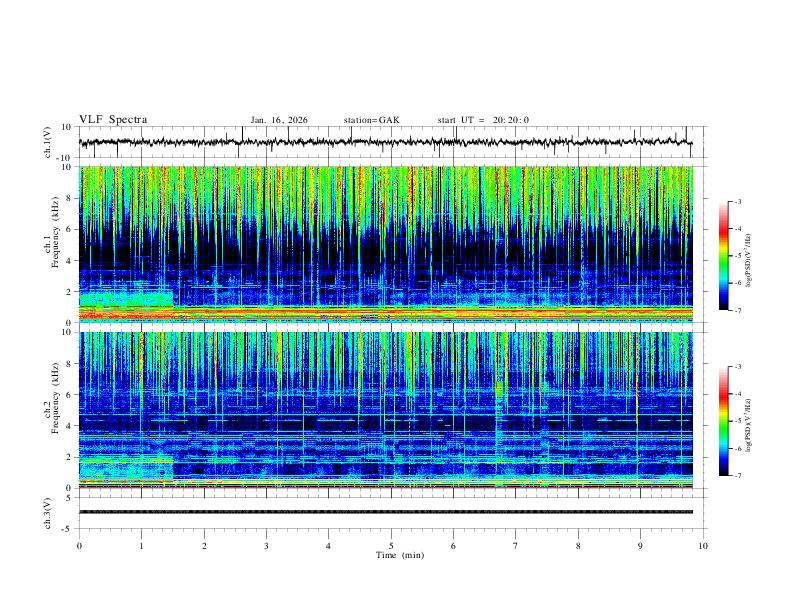
Task: Click the "-3" tick on the upper color bar
Action: [737, 201]
